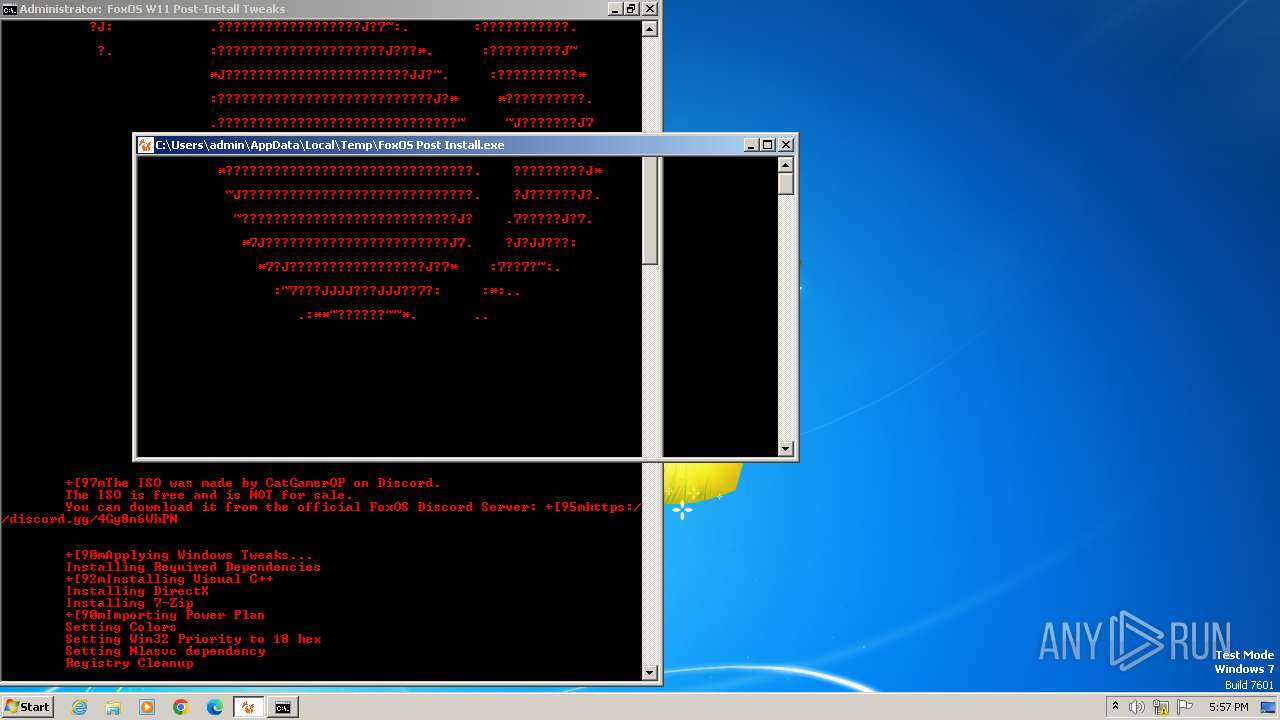Click the 'Setting Nlasvc dependency' line
The image size is (1280, 720).
(x=165, y=651)
